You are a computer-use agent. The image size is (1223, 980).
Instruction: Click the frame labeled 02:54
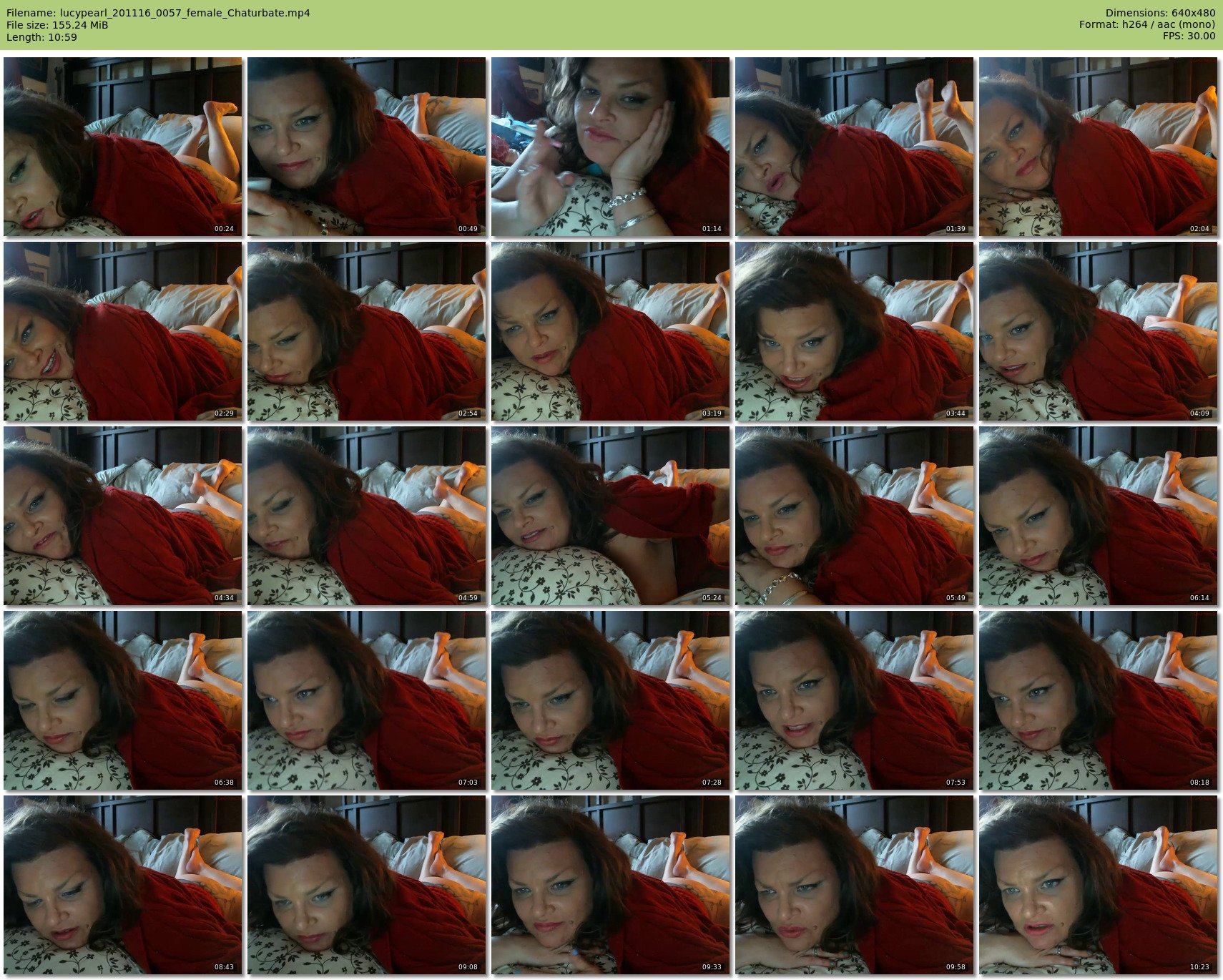366,331
